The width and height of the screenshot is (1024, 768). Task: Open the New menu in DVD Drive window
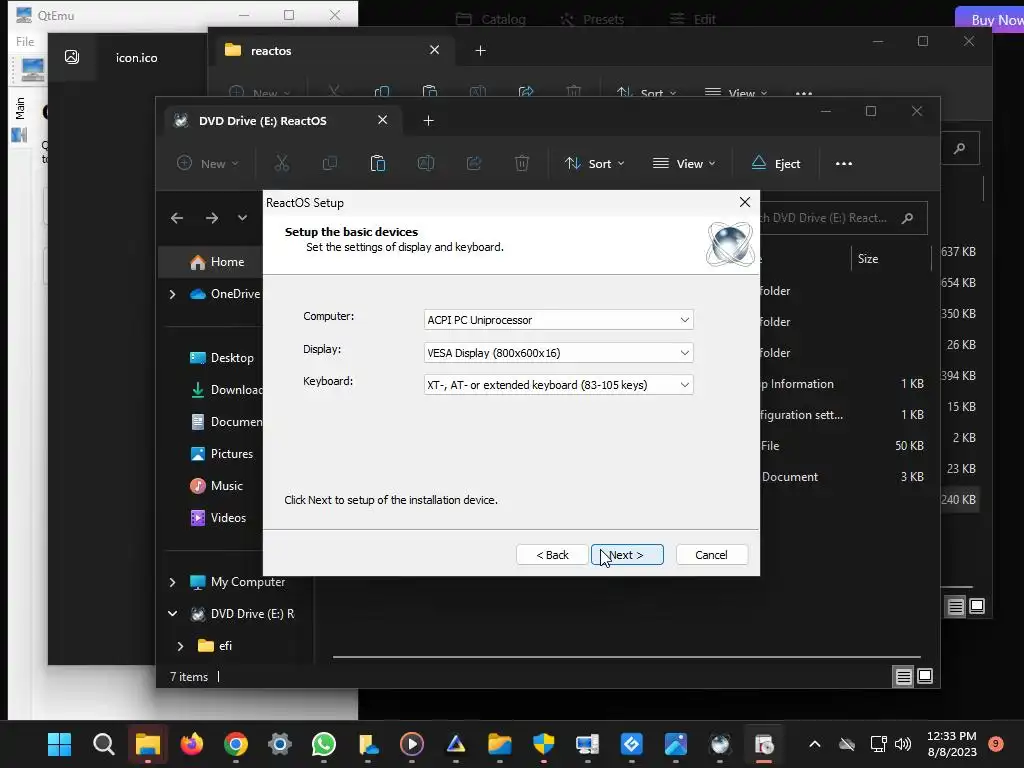point(208,163)
